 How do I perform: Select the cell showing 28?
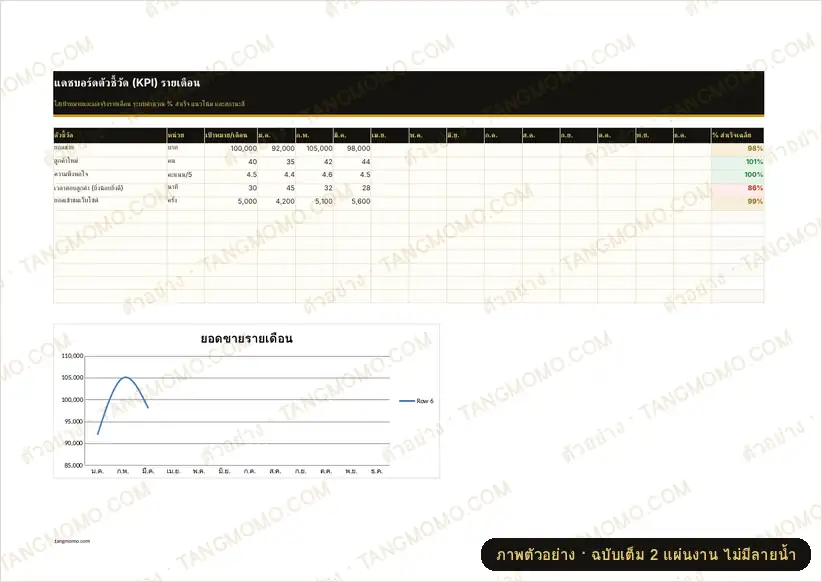tap(352, 188)
